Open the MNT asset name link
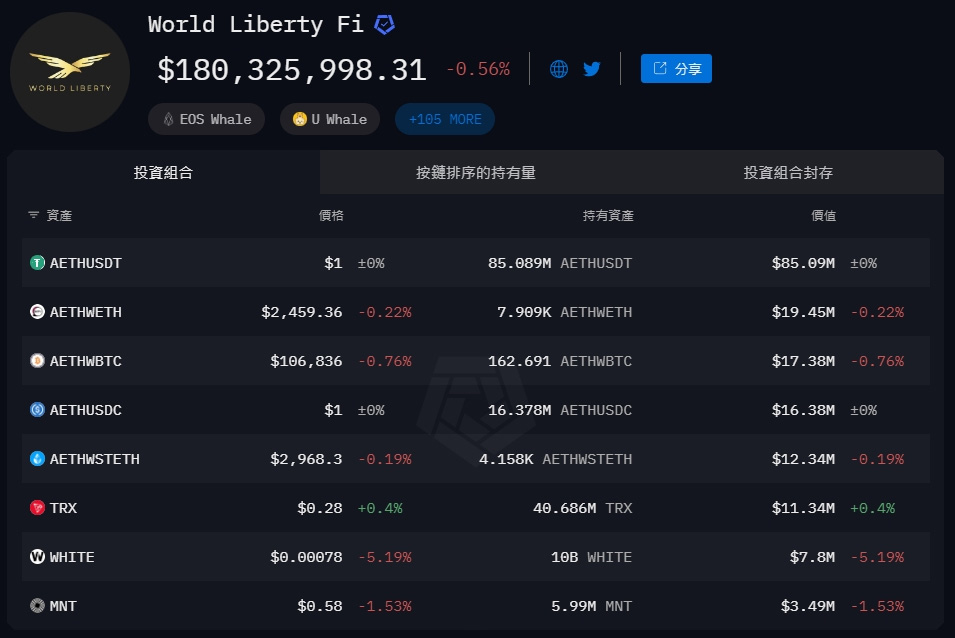Image resolution: width=955 pixels, height=638 pixels. pos(63,606)
